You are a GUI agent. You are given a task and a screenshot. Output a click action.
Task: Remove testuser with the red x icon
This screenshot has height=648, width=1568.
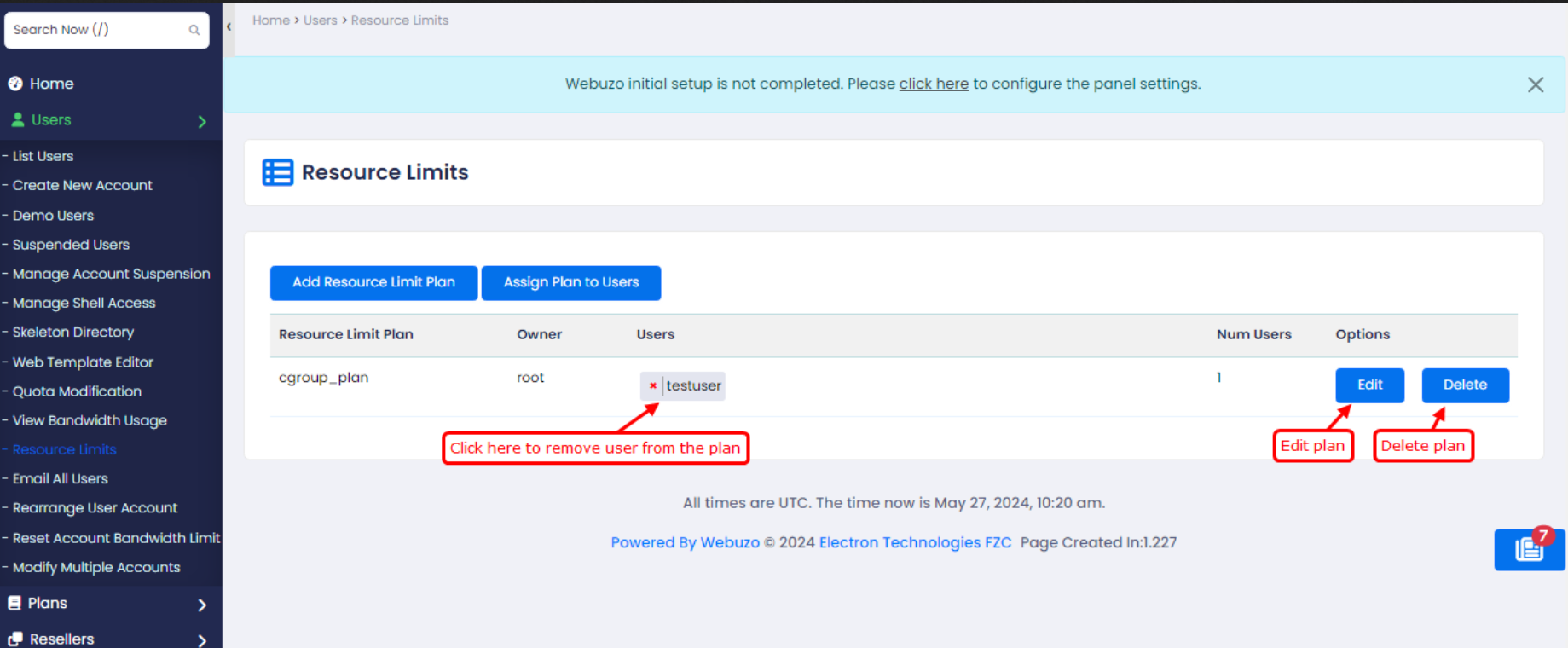click(x=653, y=385)
